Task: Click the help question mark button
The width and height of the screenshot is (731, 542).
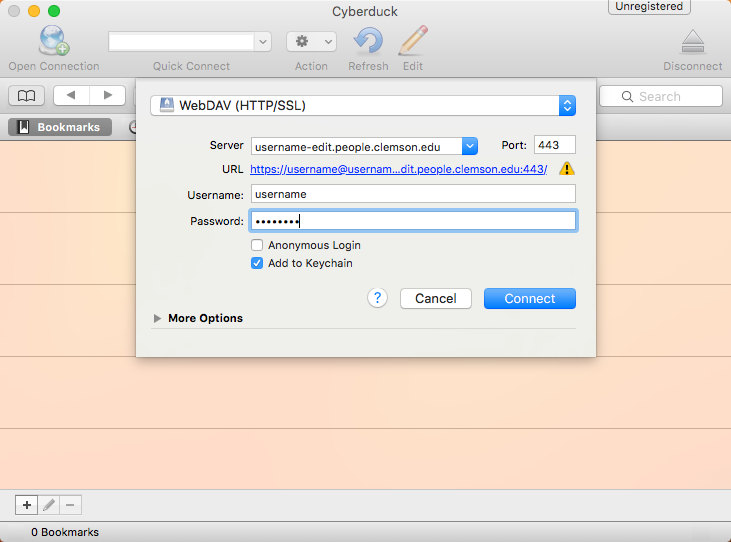Action: pos(378,298)
